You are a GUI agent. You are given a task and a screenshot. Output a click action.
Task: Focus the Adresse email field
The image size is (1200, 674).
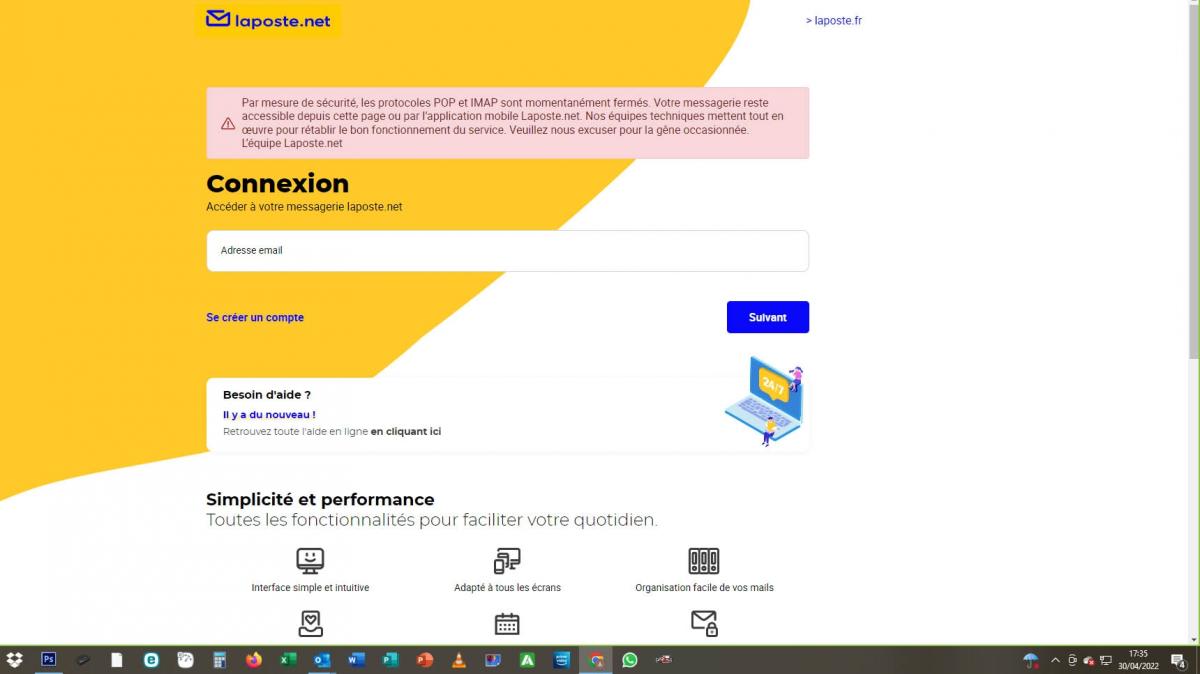point(507,251)
